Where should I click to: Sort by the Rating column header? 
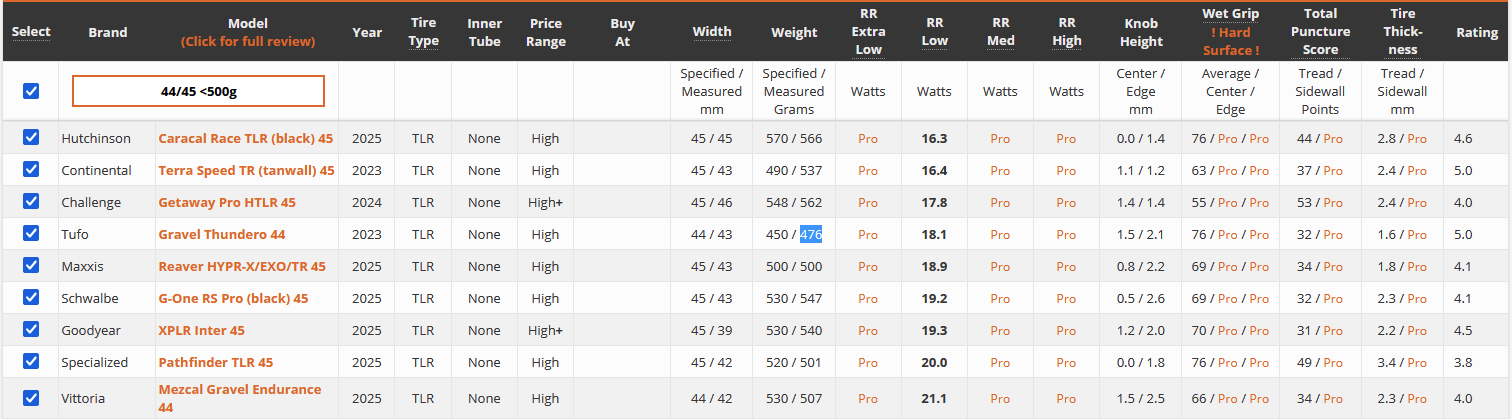1476,32
